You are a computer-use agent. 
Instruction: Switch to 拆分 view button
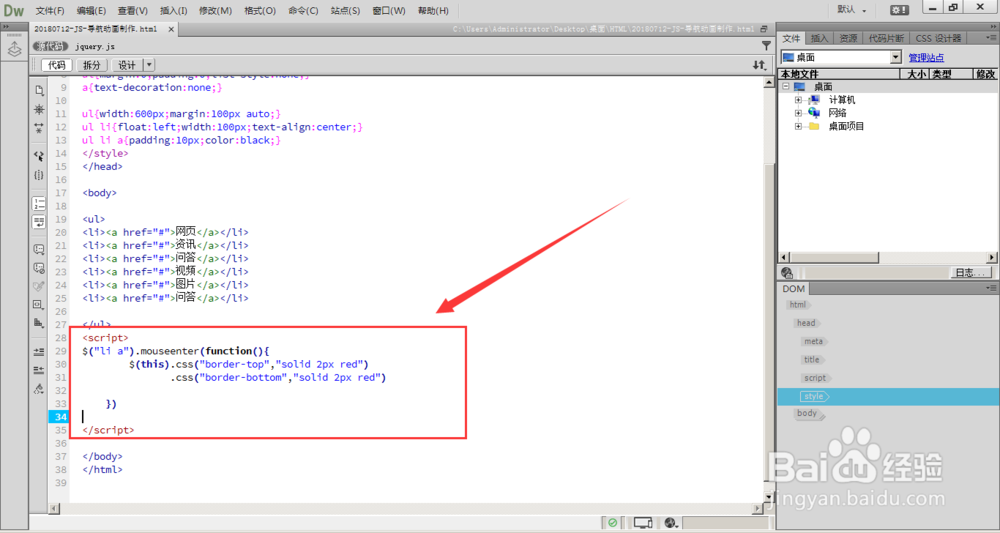(92, 65)
